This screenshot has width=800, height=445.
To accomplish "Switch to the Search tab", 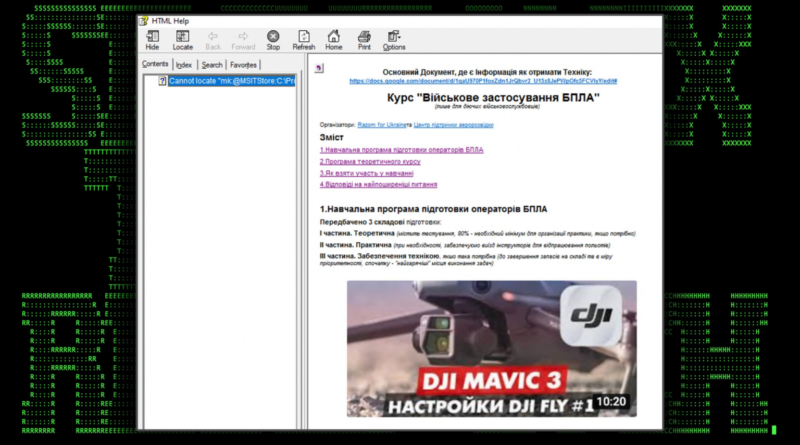I will [x=212, y=65].
